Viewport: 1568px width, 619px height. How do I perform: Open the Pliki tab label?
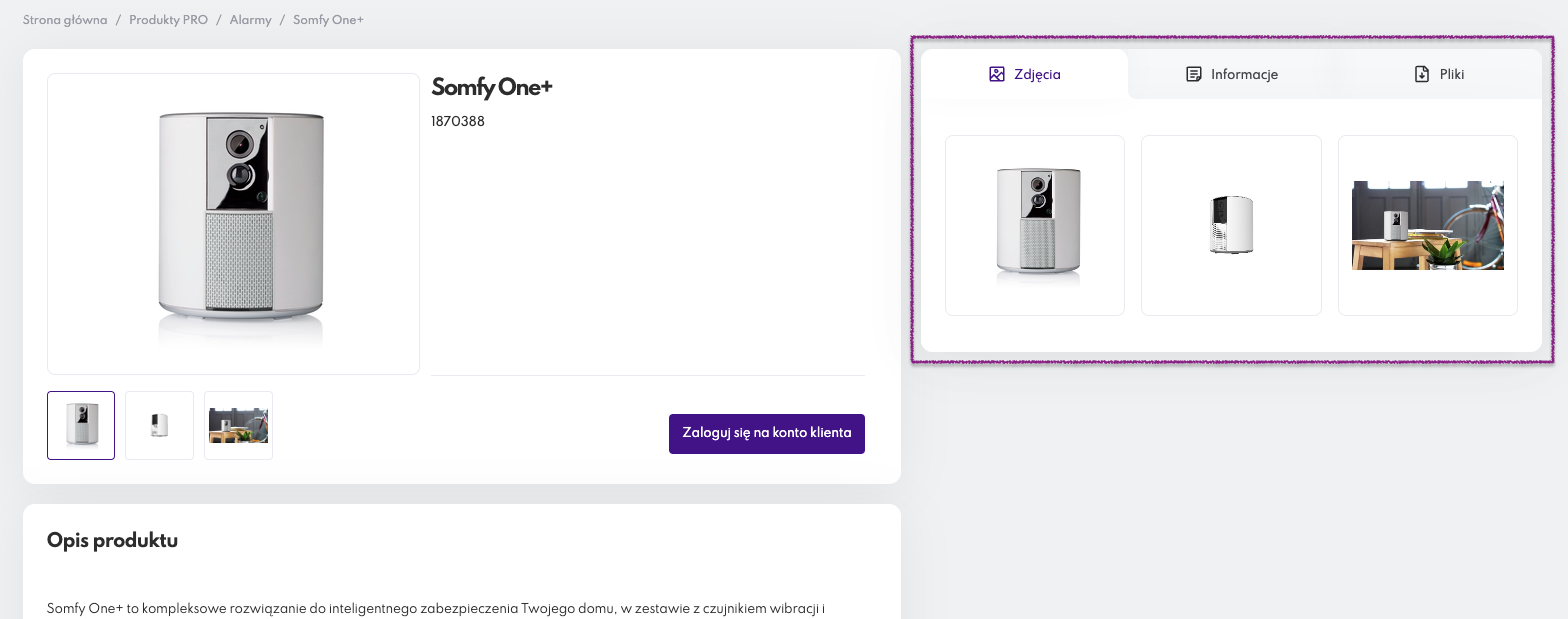pyautogui.click(x=1452, y=74)
